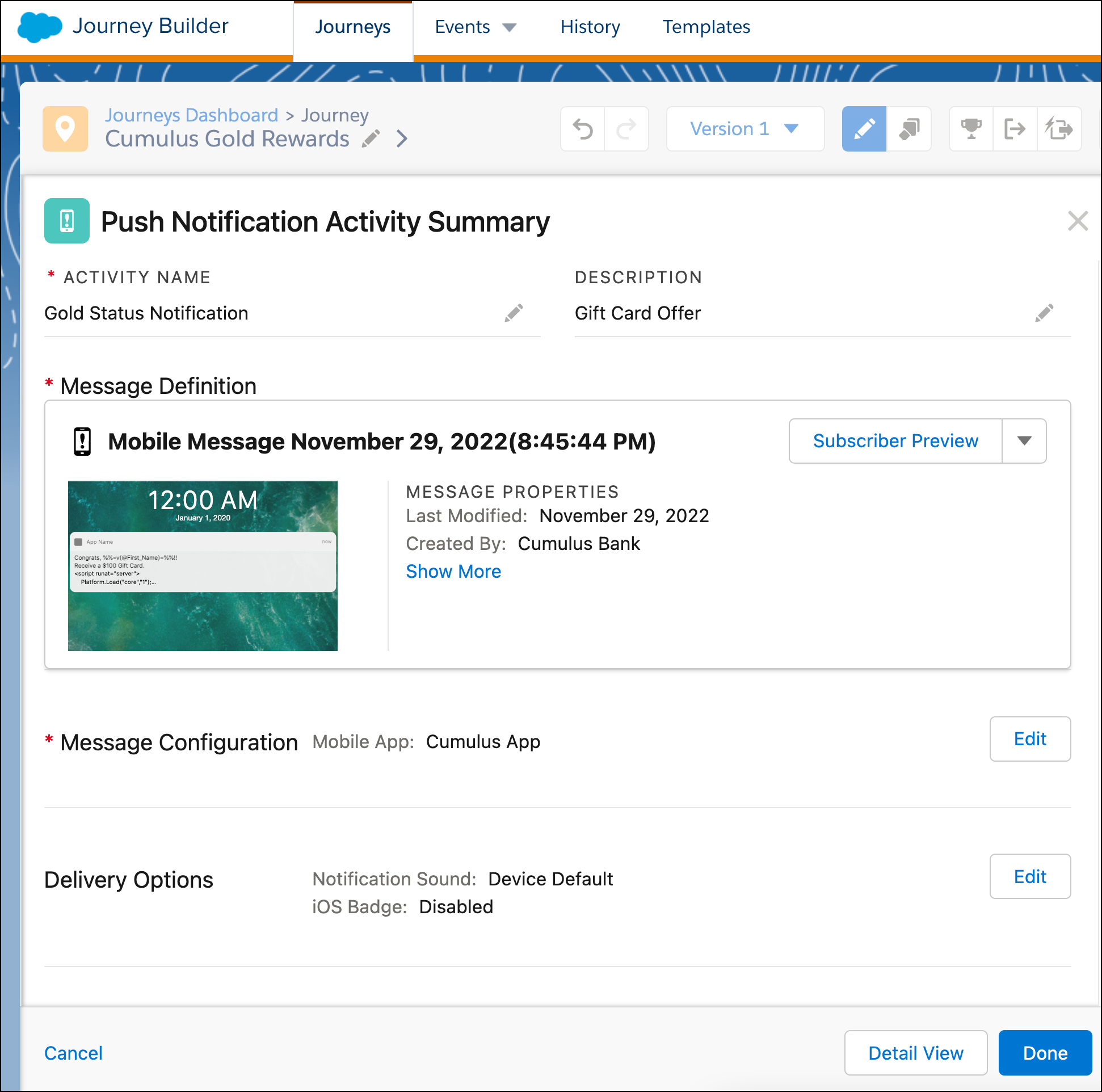
Task: Click the Device Default notification sound value
Action: coord(550,879)
